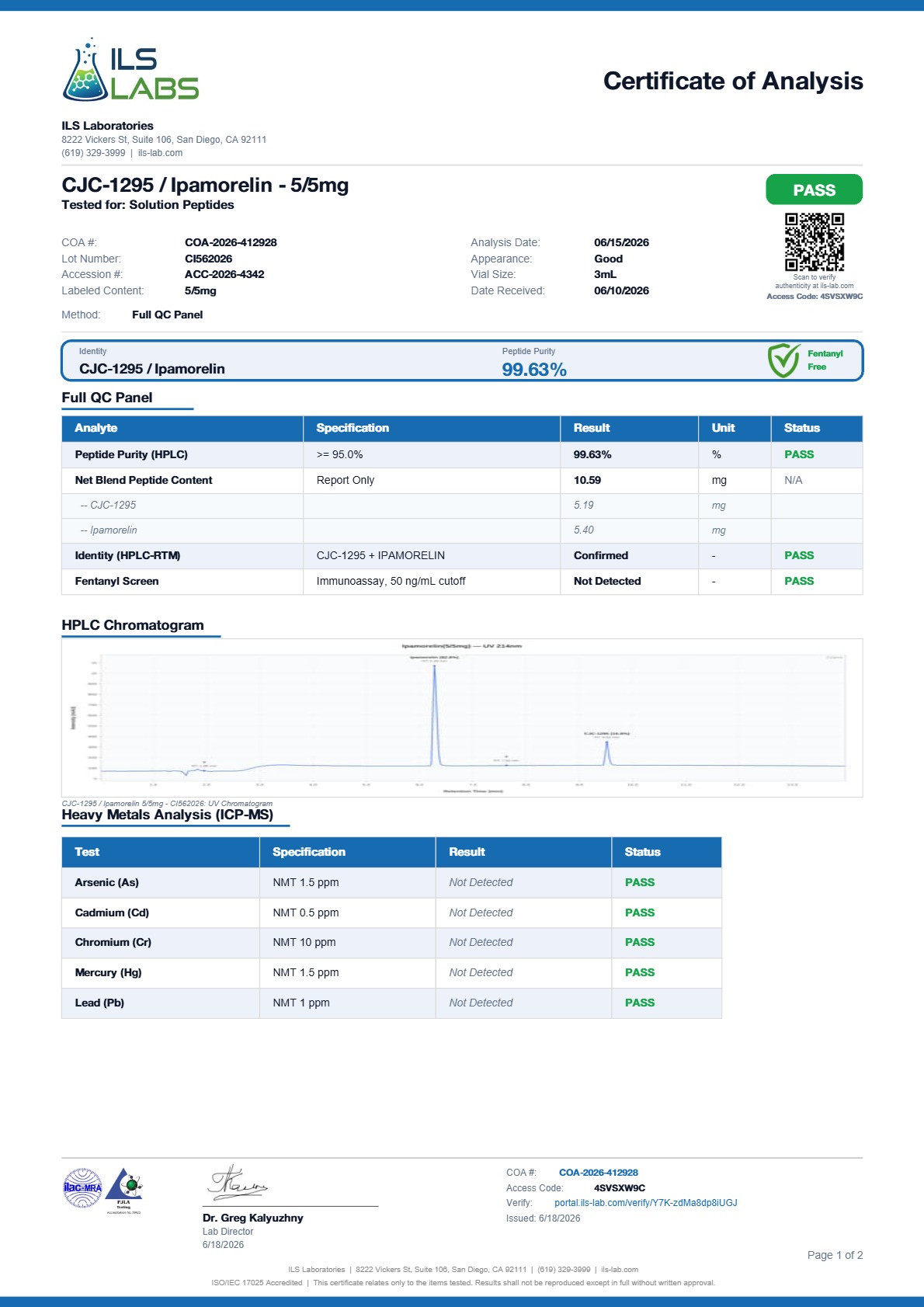Click the Identity 'CJC-1295 / Ipamorelin' banner text
The image size is (924, 1307).
(152, 369)
